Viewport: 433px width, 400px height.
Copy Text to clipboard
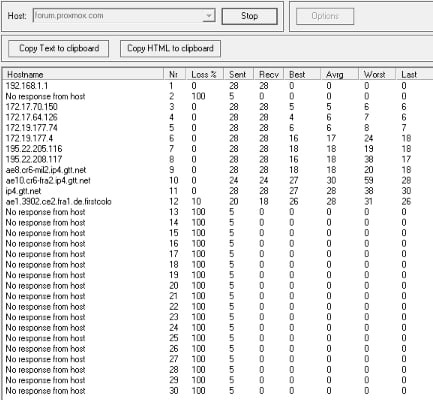[59, 49]
